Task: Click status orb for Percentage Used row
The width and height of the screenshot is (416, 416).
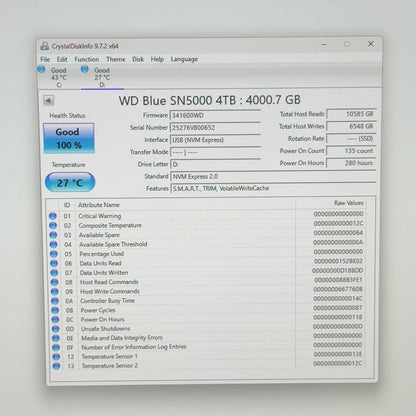Action: 54,254
